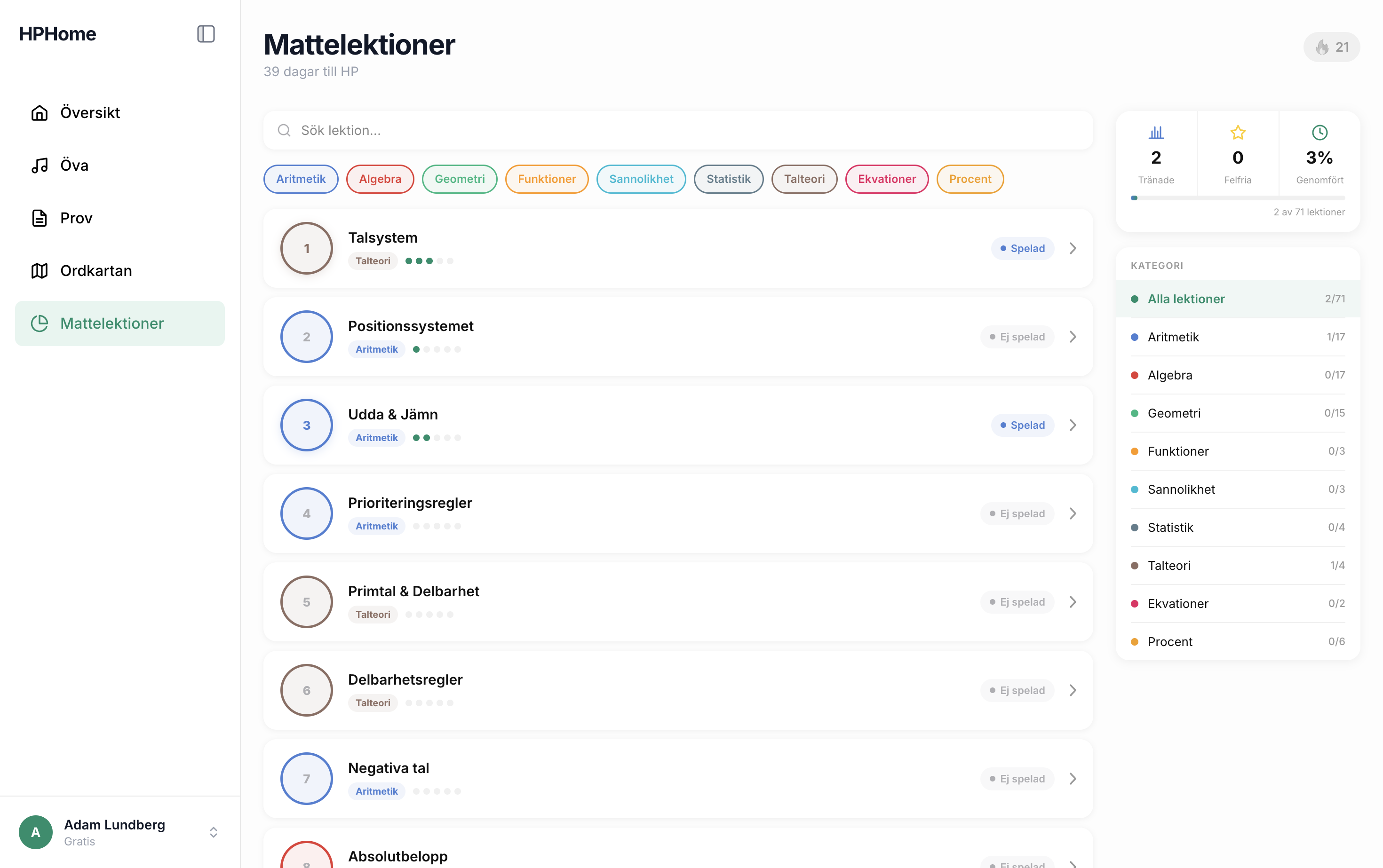Enable the Sannolikhet filter
The height and width of the screenshot is (868, 1383).
[641, 179]
